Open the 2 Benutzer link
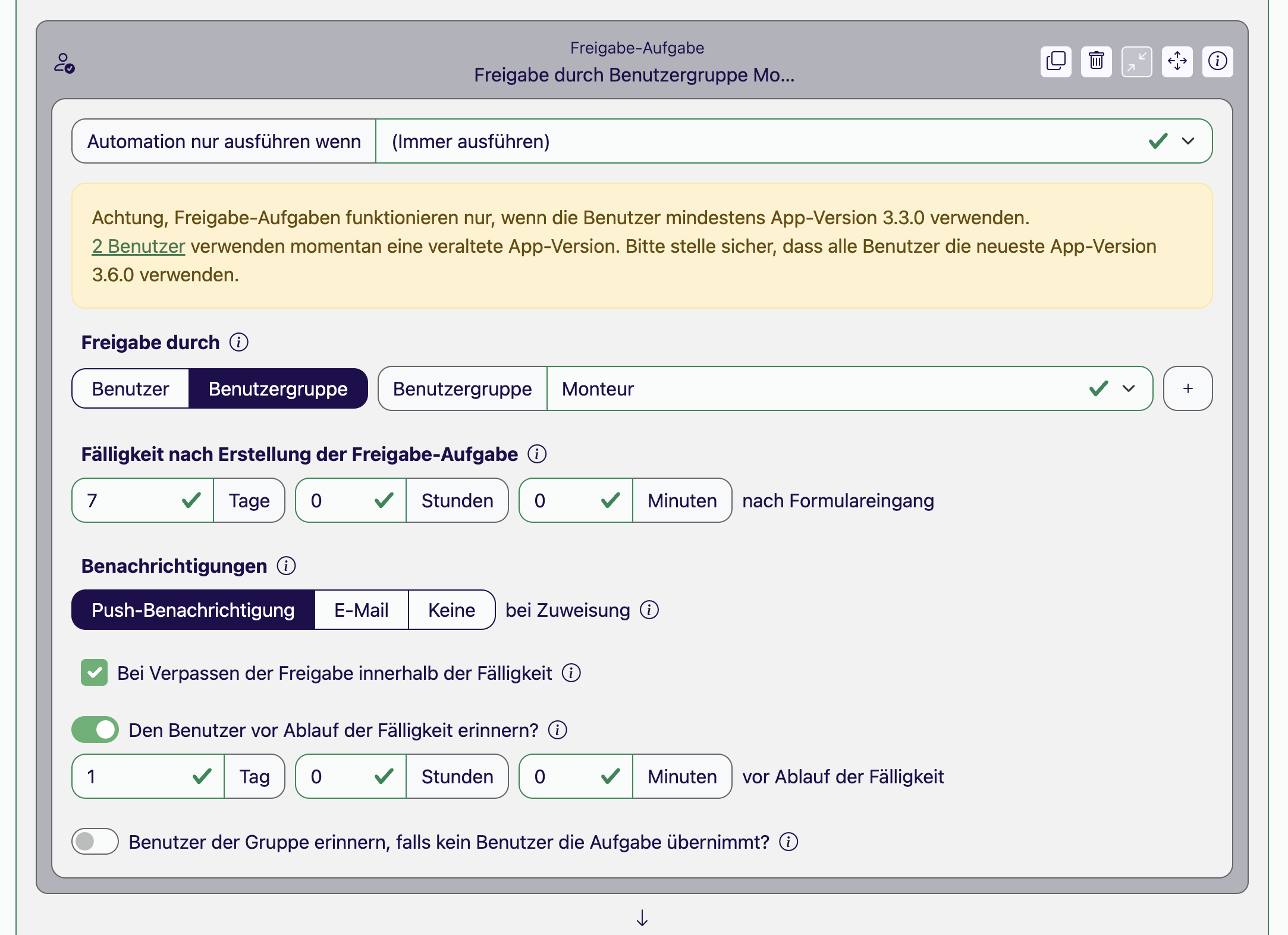1288x935 pixels. pyautogui.click(x=139, y=246)
